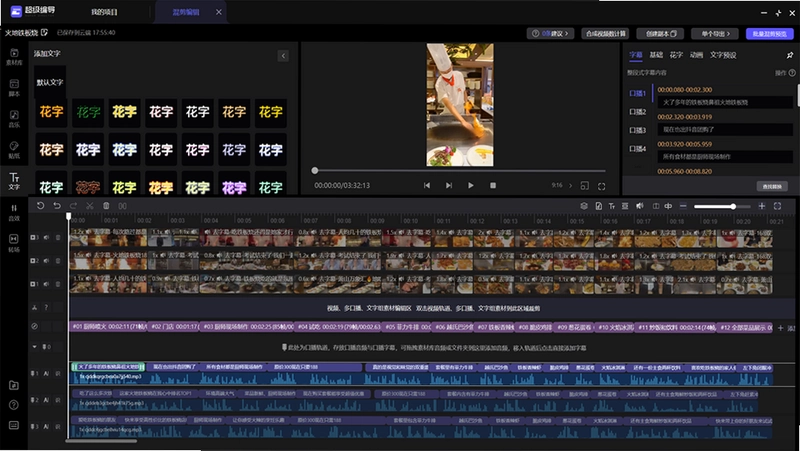
Task: Open the 音乐 music panel
Action: tap(14, 119)
